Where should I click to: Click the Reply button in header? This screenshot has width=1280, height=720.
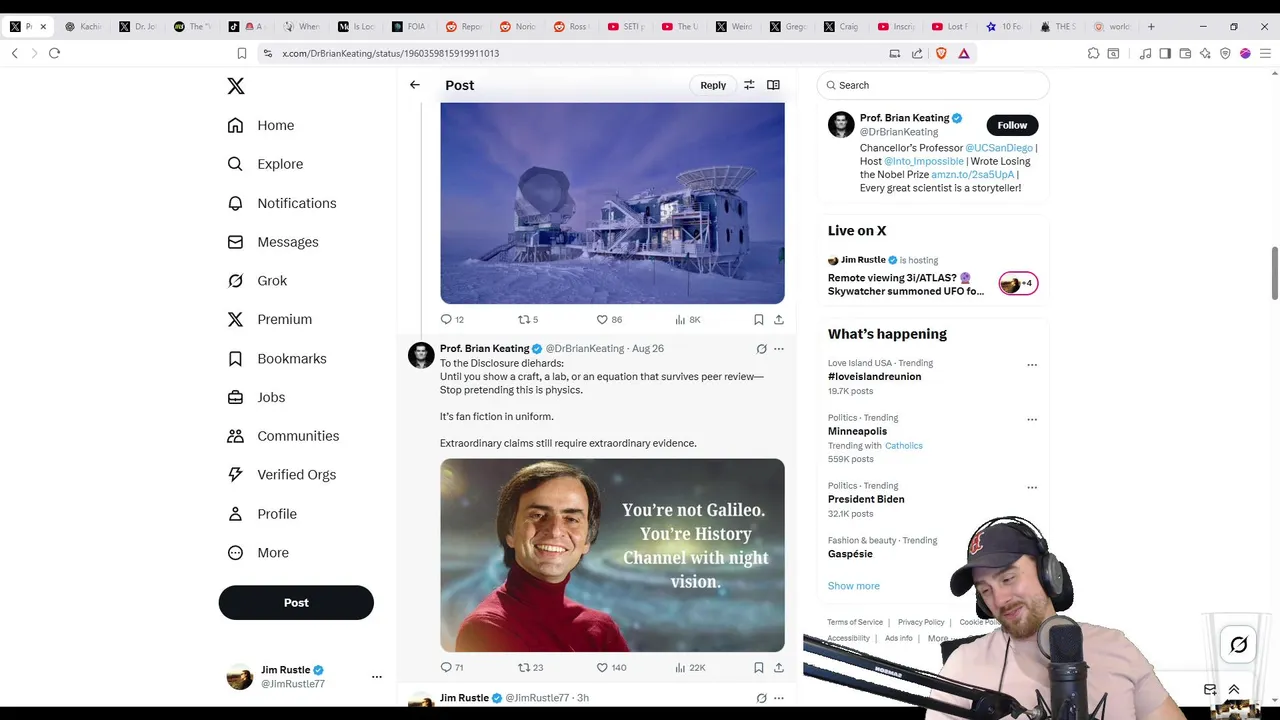(713, 85)
